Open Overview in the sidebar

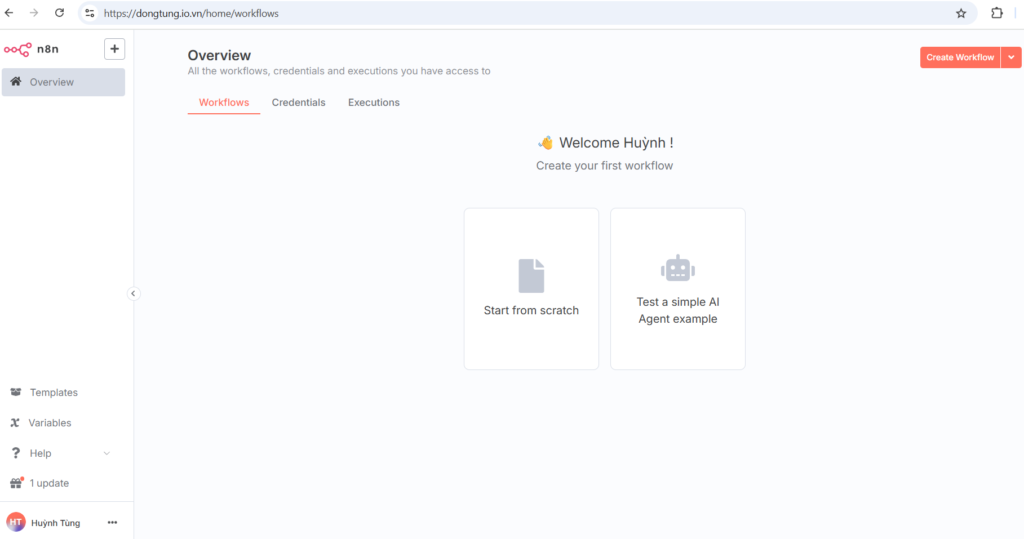[63, 82]
